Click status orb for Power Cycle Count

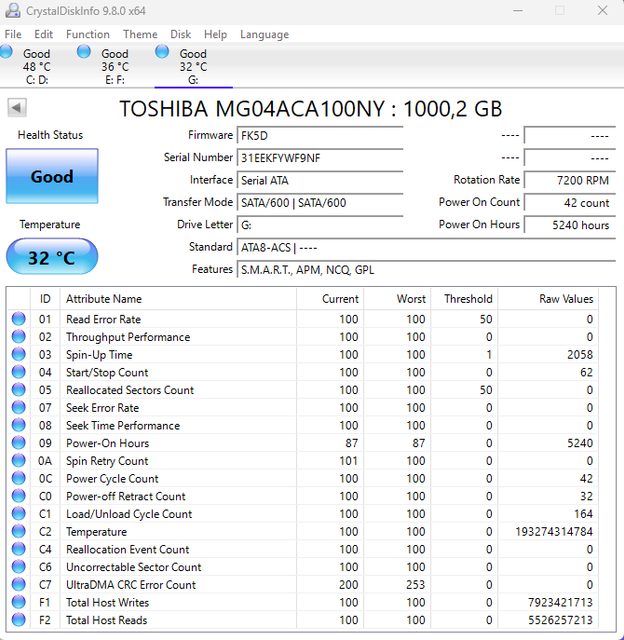[x=18, y=478]
